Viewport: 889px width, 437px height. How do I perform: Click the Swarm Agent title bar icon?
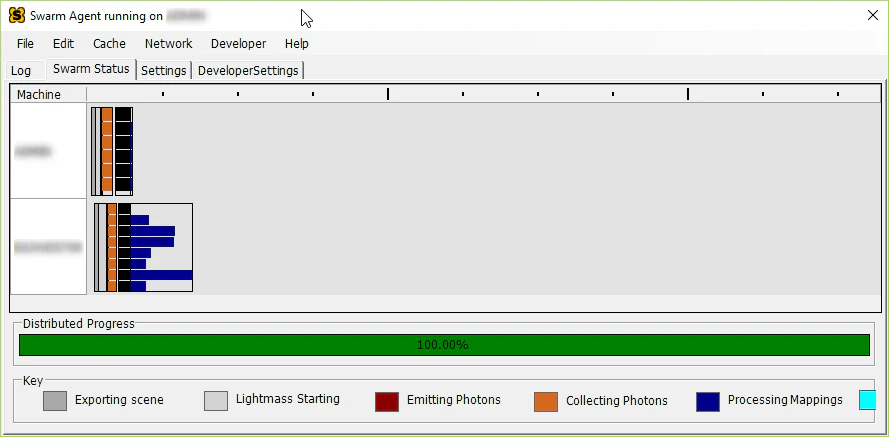coord(17,16)
